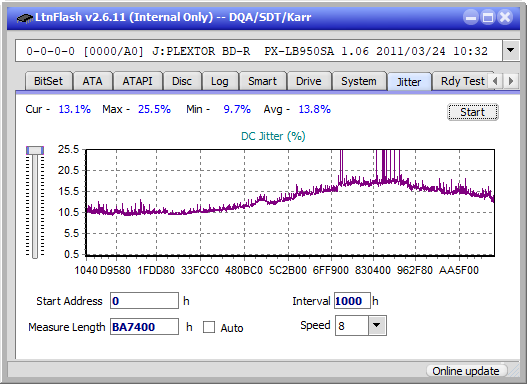Maximize the LtnFlash window
The width and height of the screenshot is (527, 384).
(x=488, y=17)
